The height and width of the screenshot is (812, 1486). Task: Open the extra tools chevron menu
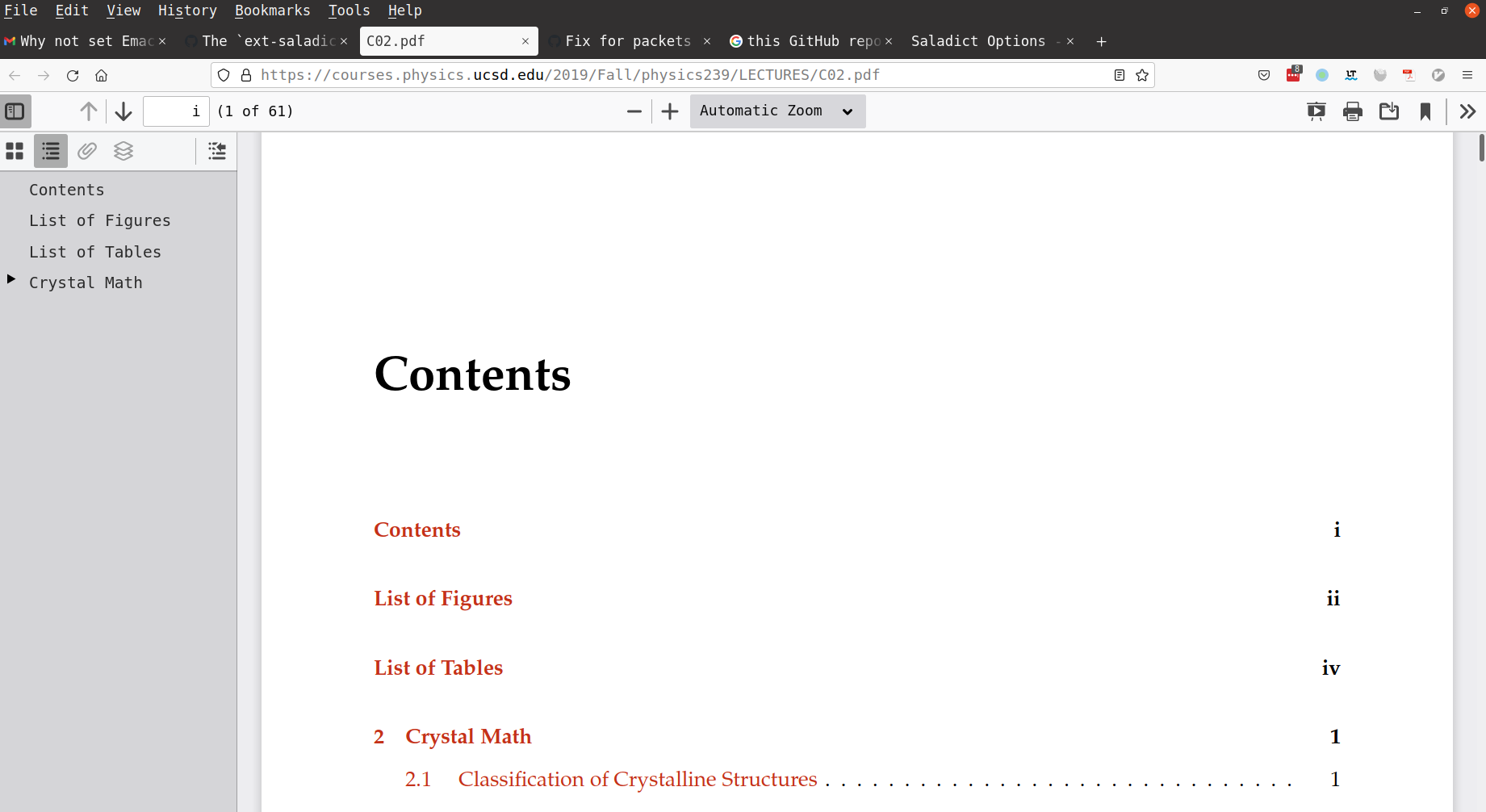pos(1467,111)
